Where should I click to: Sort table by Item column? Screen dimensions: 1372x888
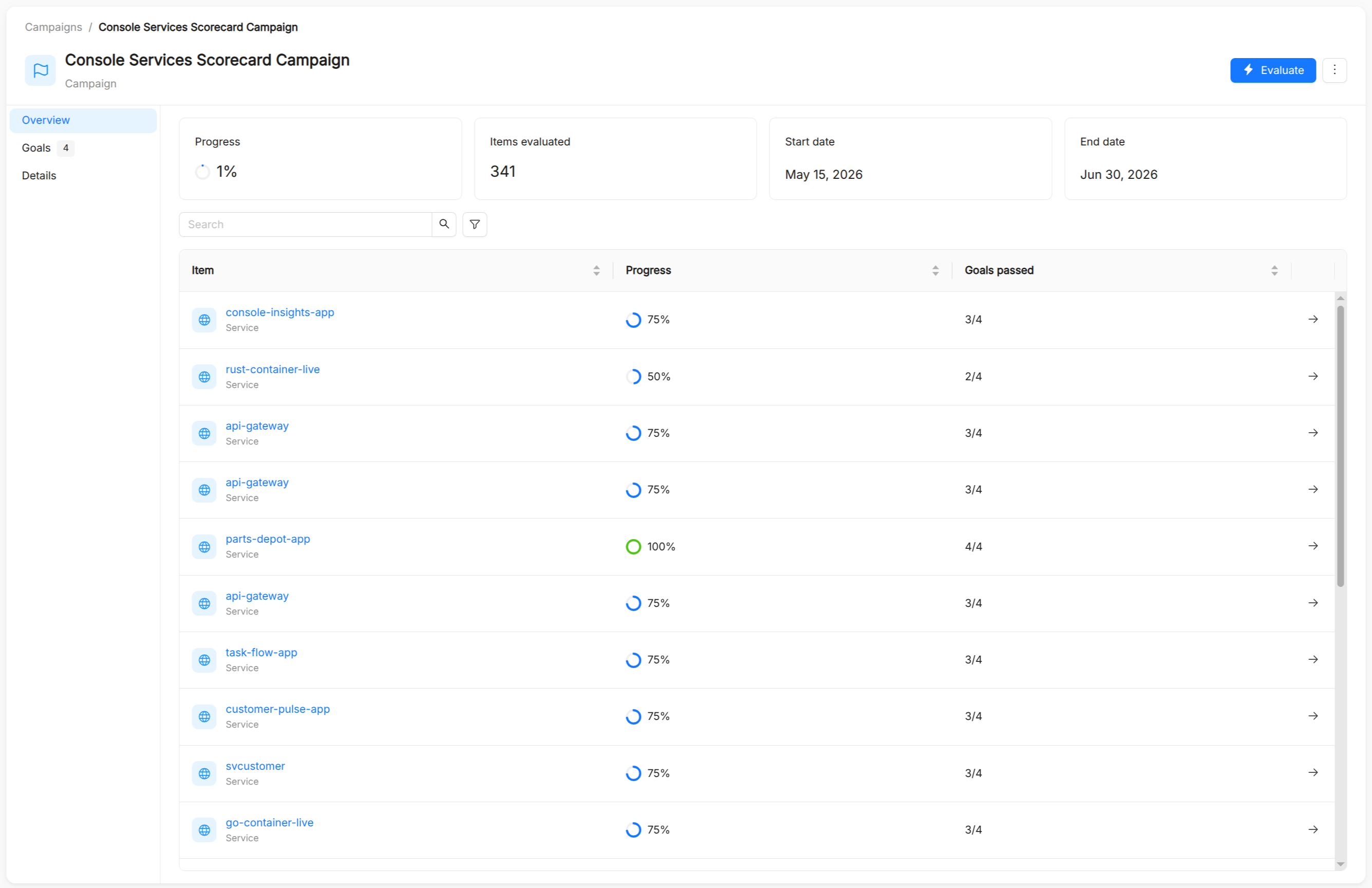[596, 270]
